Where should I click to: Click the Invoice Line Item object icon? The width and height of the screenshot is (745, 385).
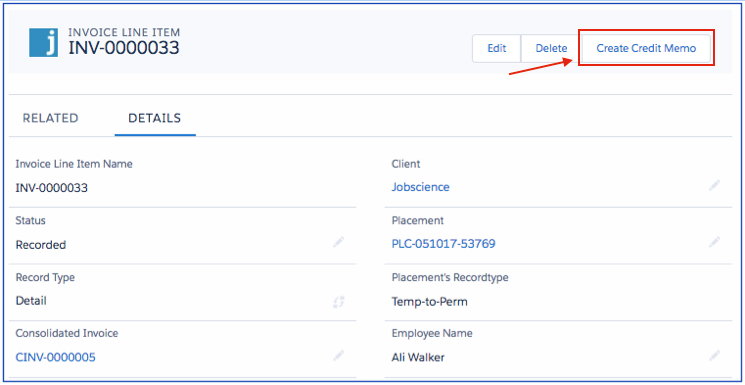click(x=43, y=42)
